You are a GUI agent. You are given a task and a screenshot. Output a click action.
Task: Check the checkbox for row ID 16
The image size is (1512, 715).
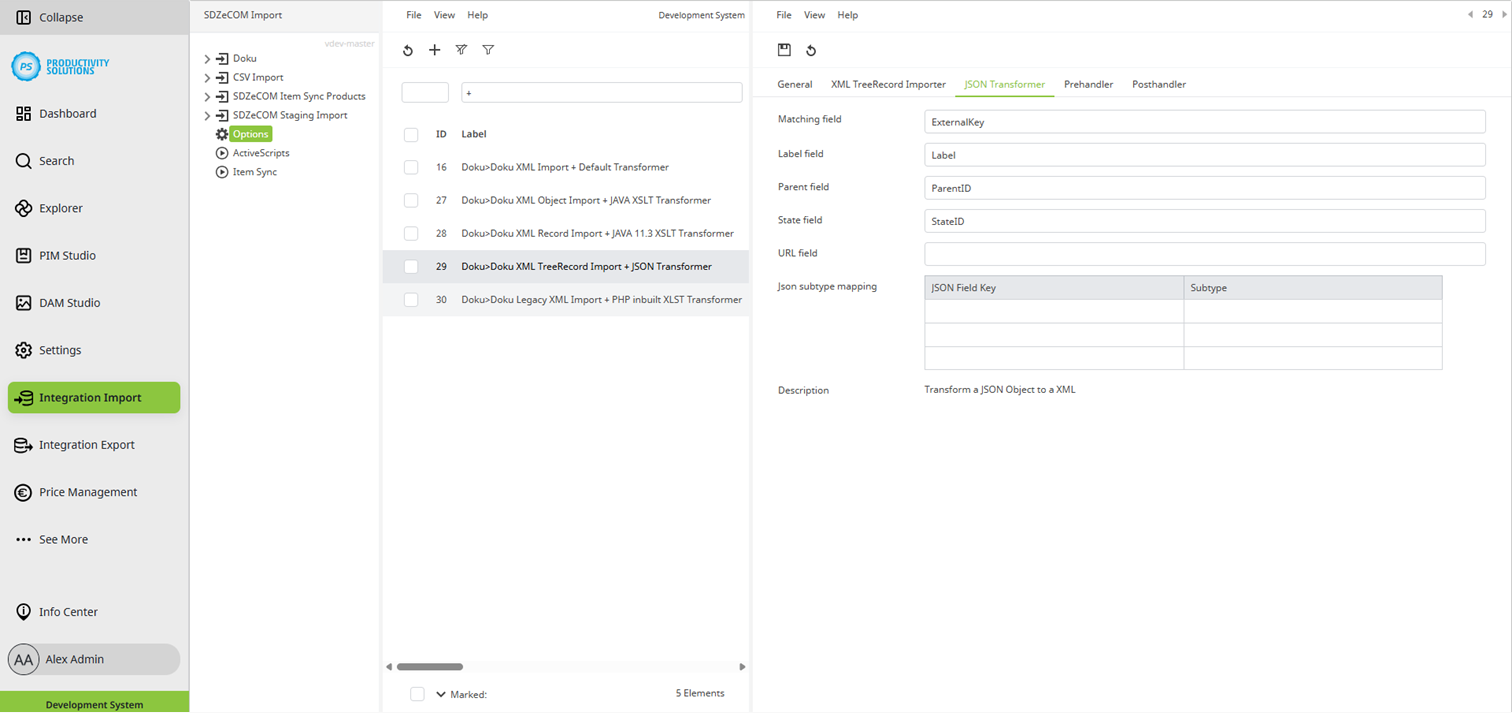(411, 167)
